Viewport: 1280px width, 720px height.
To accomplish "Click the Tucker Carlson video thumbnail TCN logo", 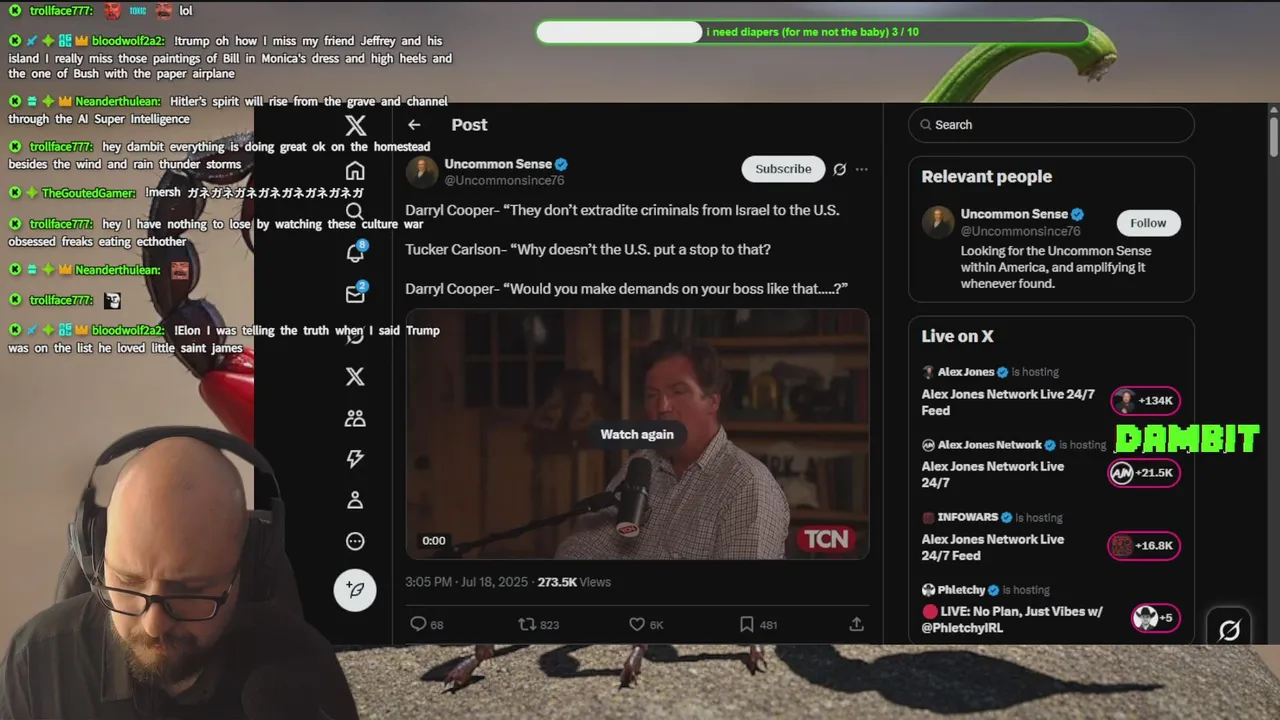I will pyautogui.click(x=826, y=539).
